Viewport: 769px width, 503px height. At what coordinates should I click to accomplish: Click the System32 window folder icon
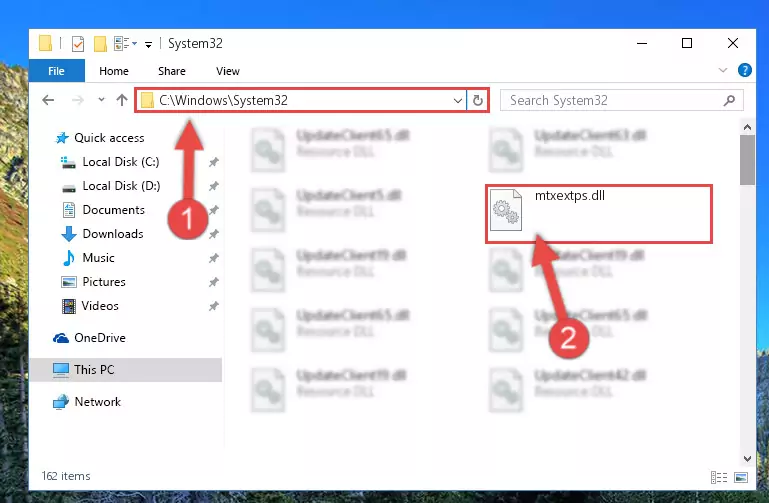[x=45, y=44]
